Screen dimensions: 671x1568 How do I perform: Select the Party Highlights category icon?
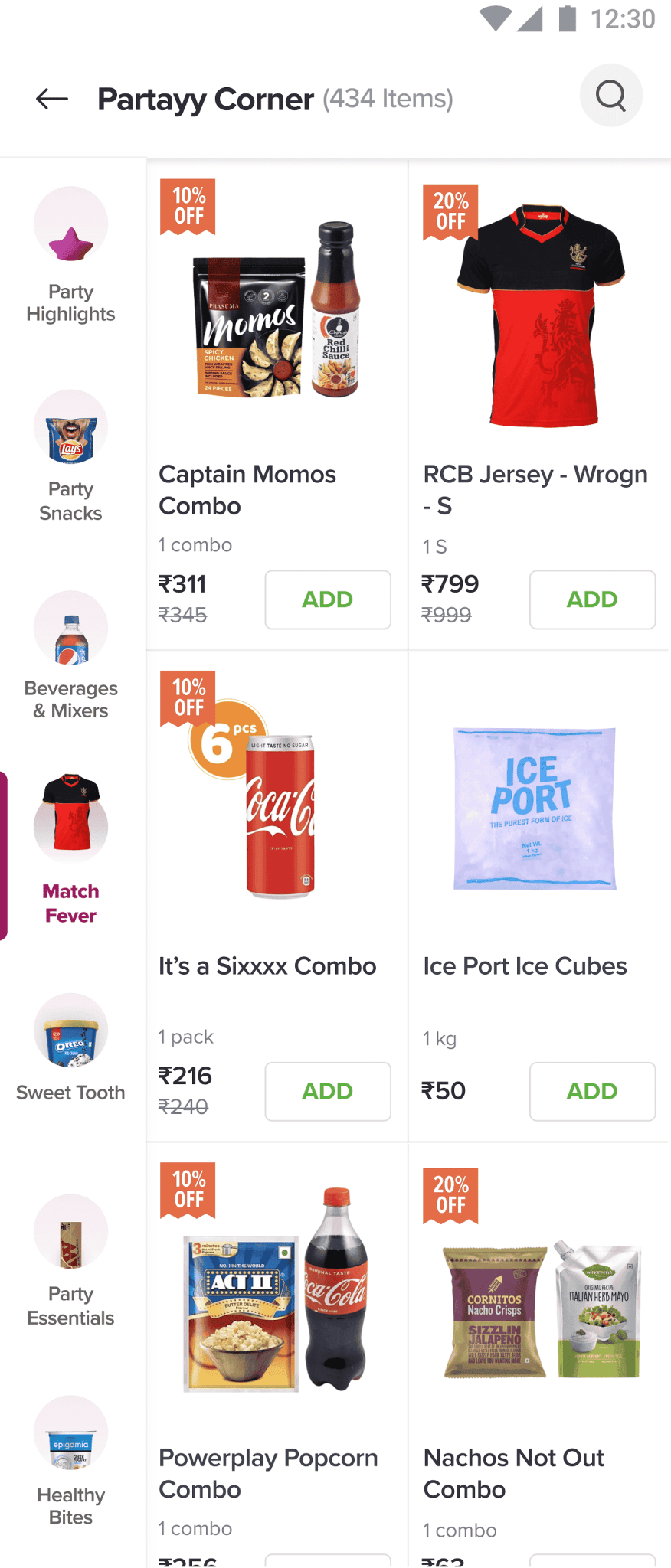pyautogui.click(x=70, y=224)
